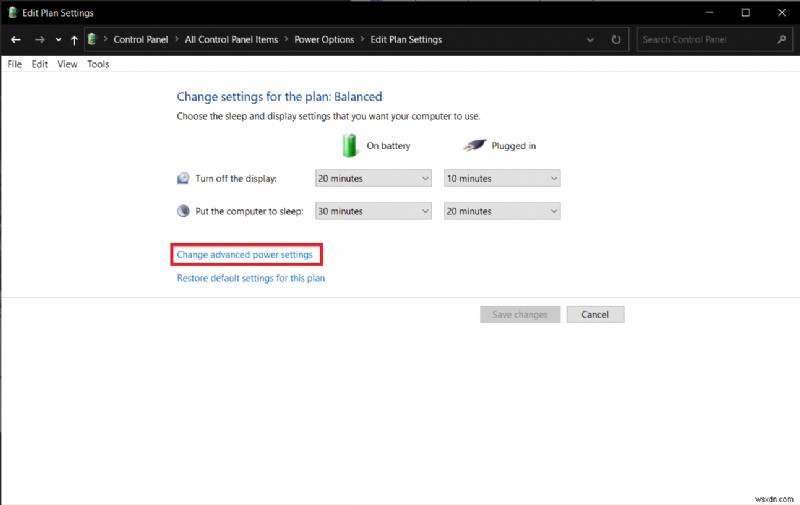Select the Edit Plan Settings breadcrumb
Viewport: 800px width, 505px height.
[x=406, y=40]
